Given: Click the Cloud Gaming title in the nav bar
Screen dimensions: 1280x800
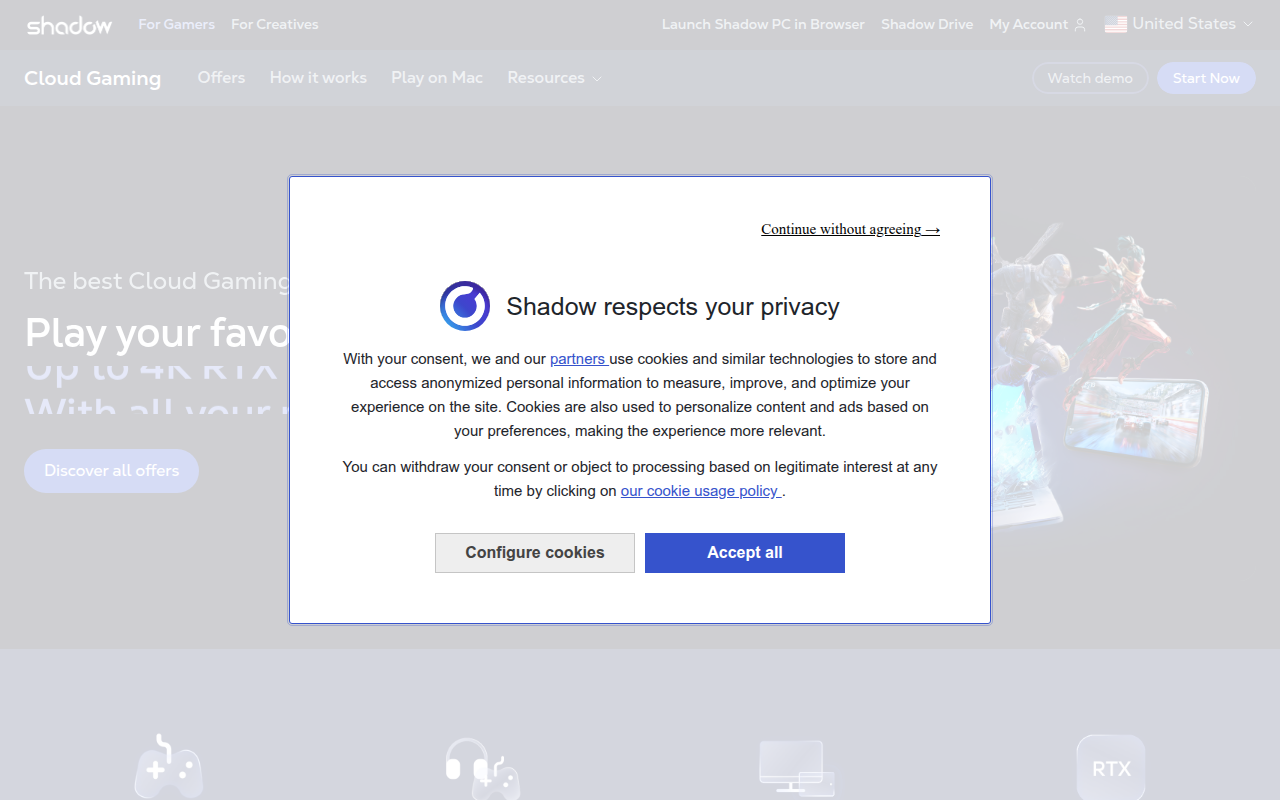Looking at the screenshot, I should (92, 78).
